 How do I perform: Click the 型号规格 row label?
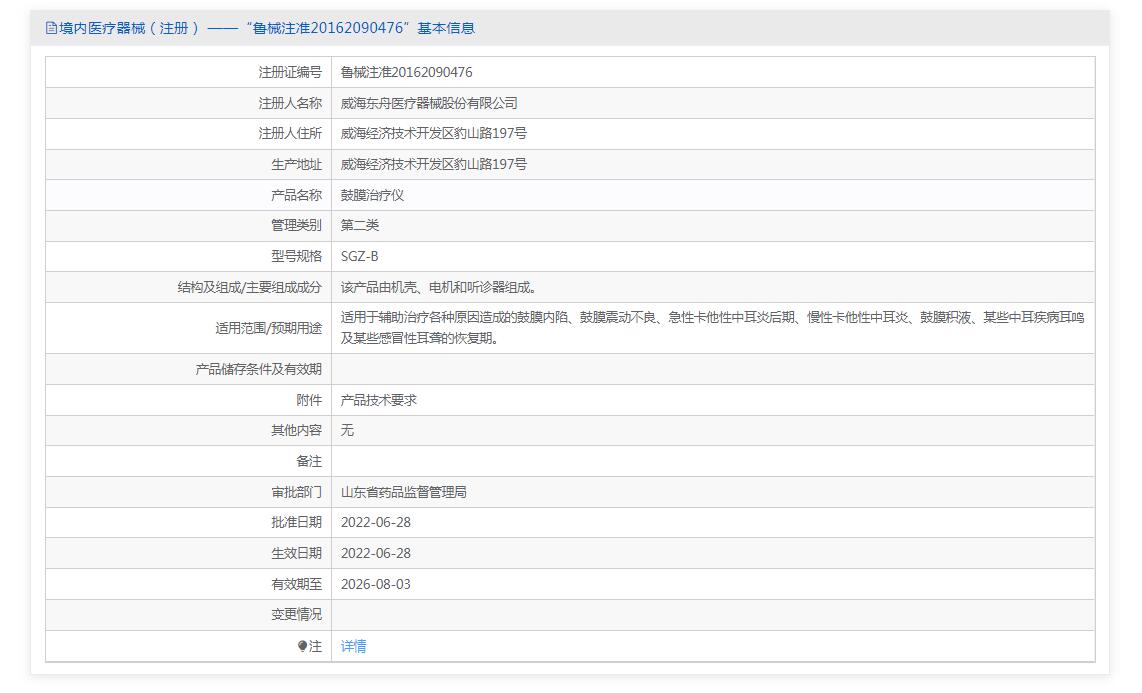296,256
